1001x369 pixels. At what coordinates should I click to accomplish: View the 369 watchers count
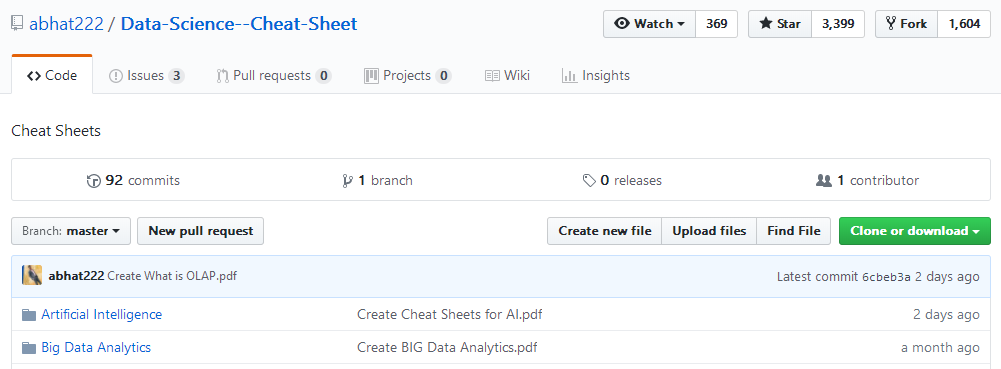coord(716,24)
